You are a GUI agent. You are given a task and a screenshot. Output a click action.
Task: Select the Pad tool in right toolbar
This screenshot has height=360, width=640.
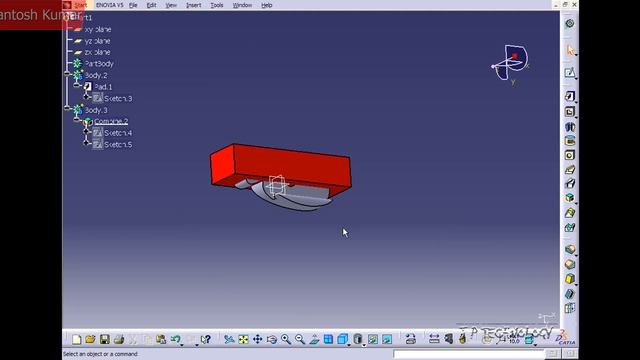[x=570, y=96]
